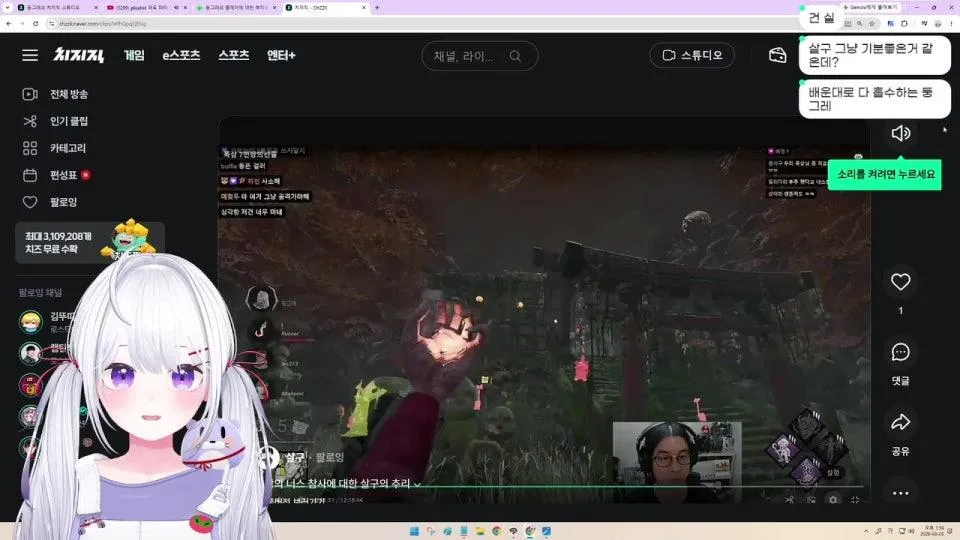Go back in the browser
The width and height of the screenshot is (960, 540).
tap(9, 23)
